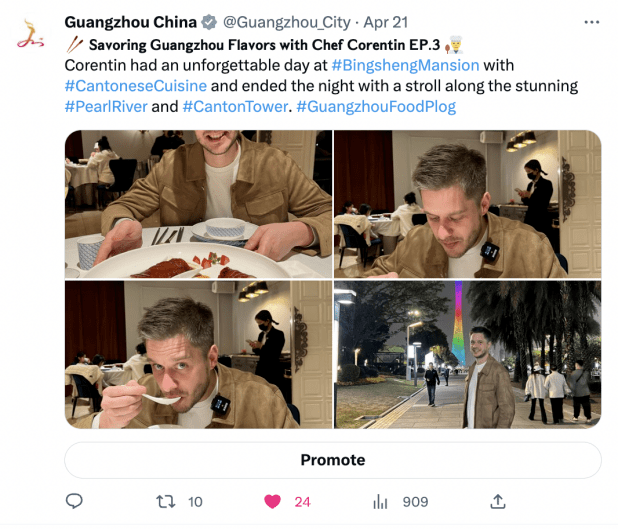Screen dimensions: 618x529
Task: Click the retweet arrows icon
Action: pos(166,501)
